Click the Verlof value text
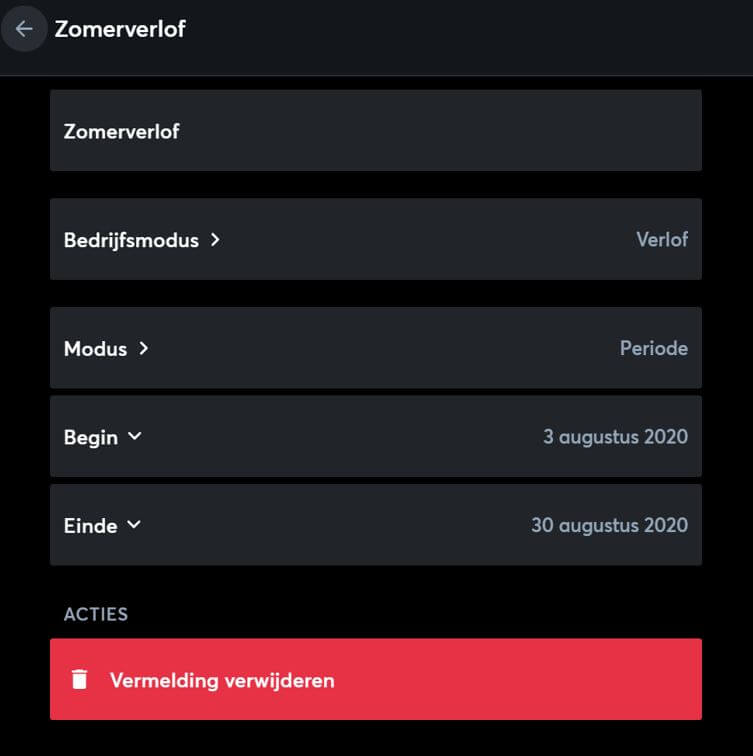Viewport: 753px width, 756px height. point(661,240)
